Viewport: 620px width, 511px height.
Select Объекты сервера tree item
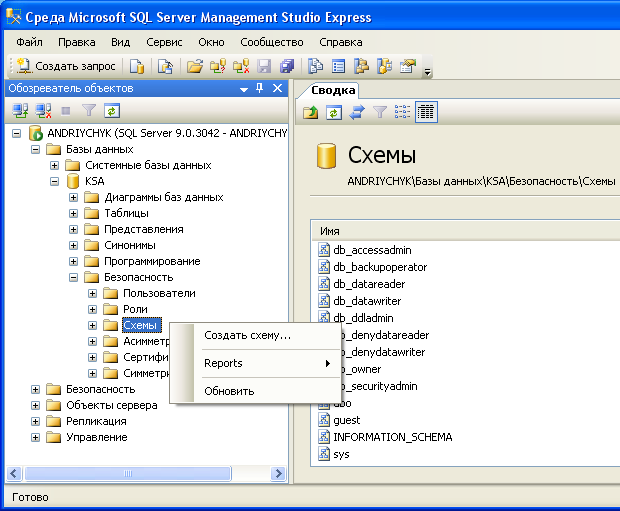point(112,405)
